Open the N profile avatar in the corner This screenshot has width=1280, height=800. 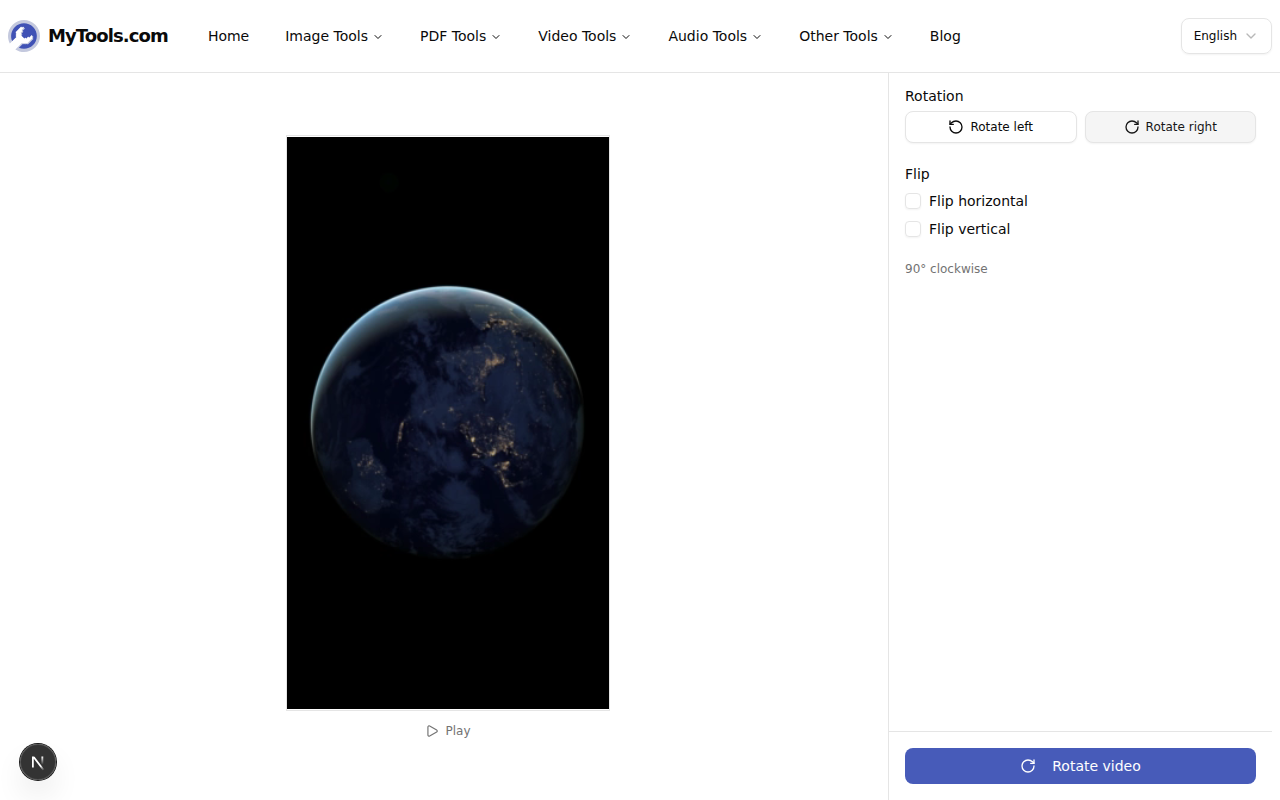pos(38,762)
